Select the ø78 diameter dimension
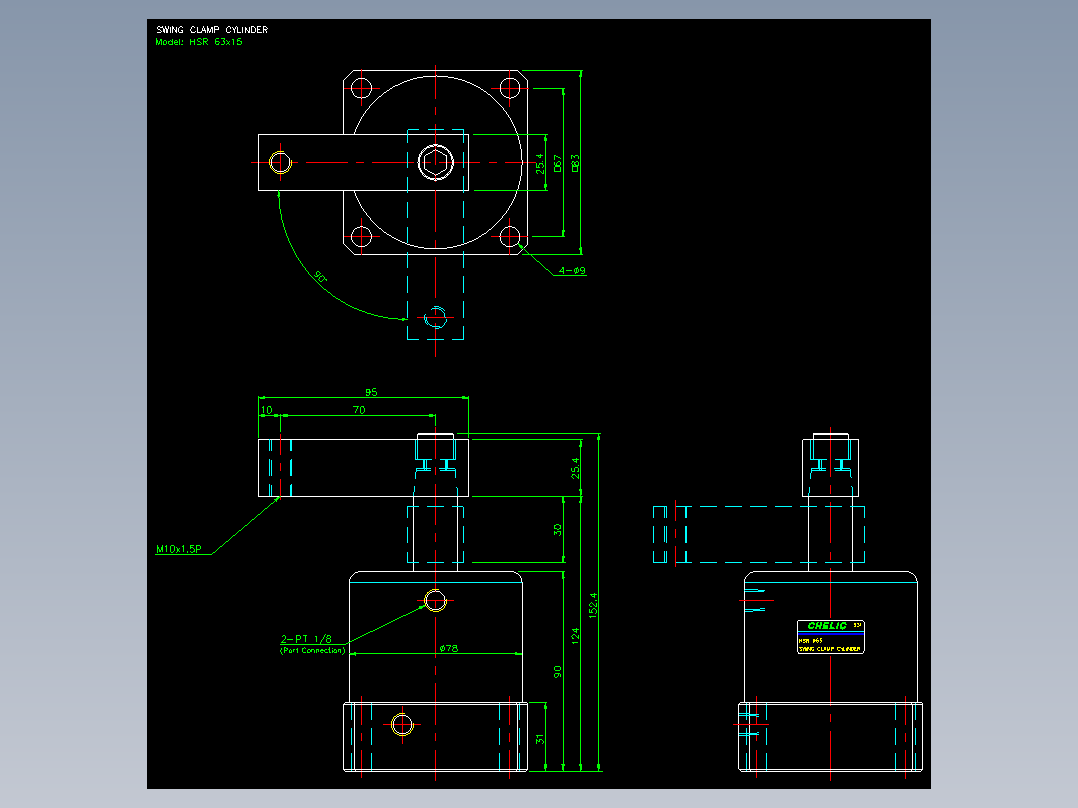Viewport: 1078px width, 808px height. [449, 648]
